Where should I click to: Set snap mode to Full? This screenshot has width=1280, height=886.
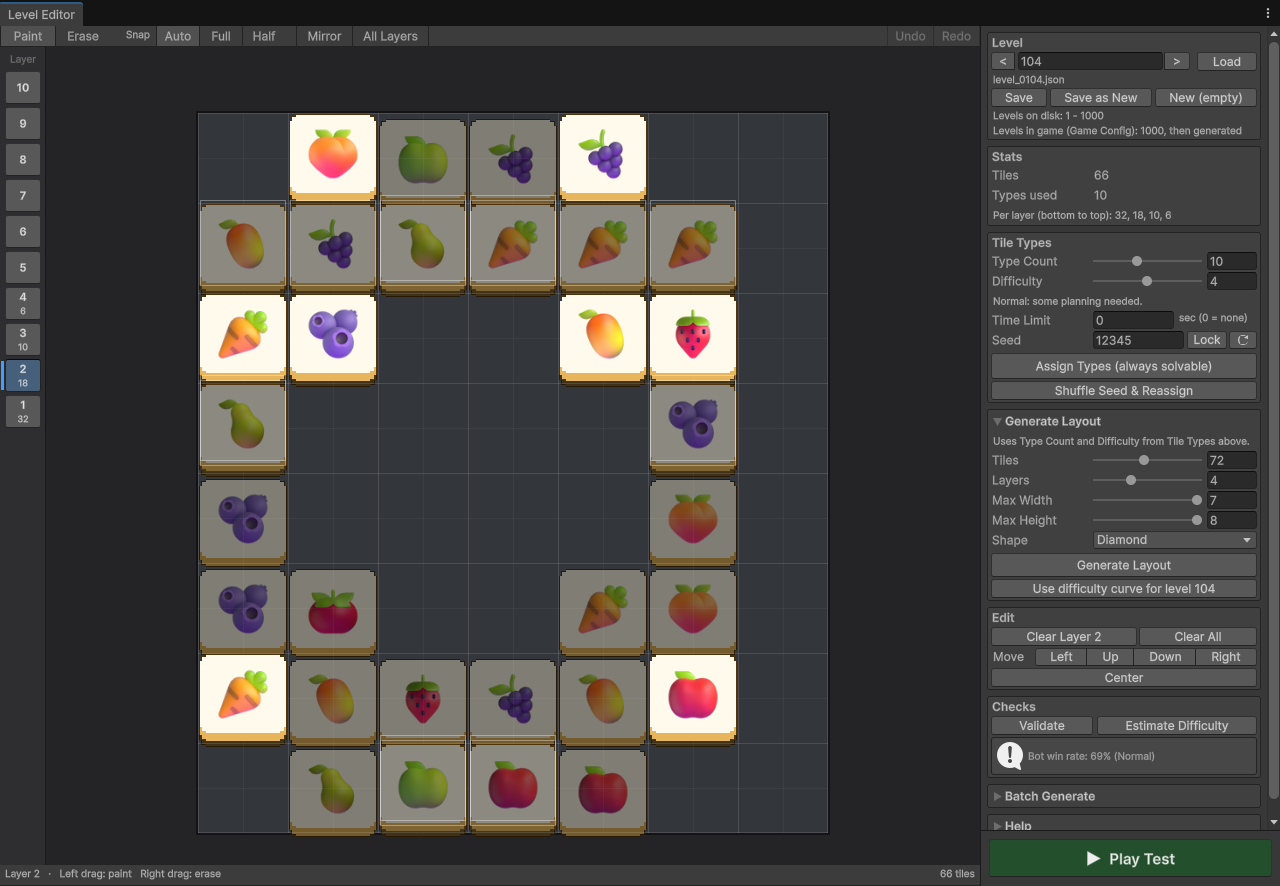221,36
